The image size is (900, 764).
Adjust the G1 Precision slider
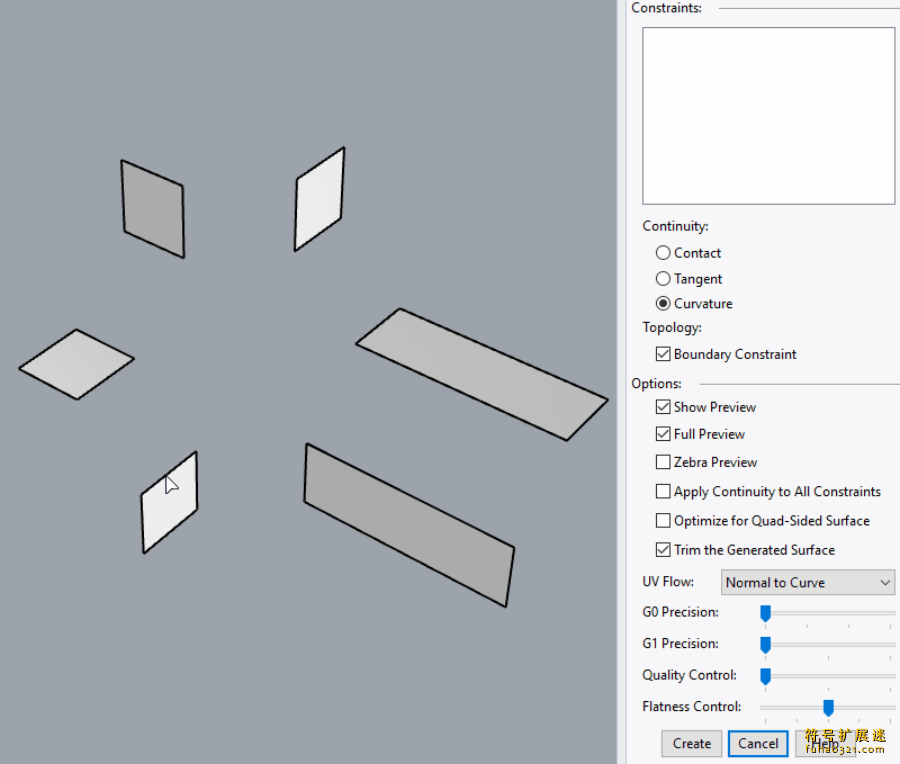click(x=766, y=644)
